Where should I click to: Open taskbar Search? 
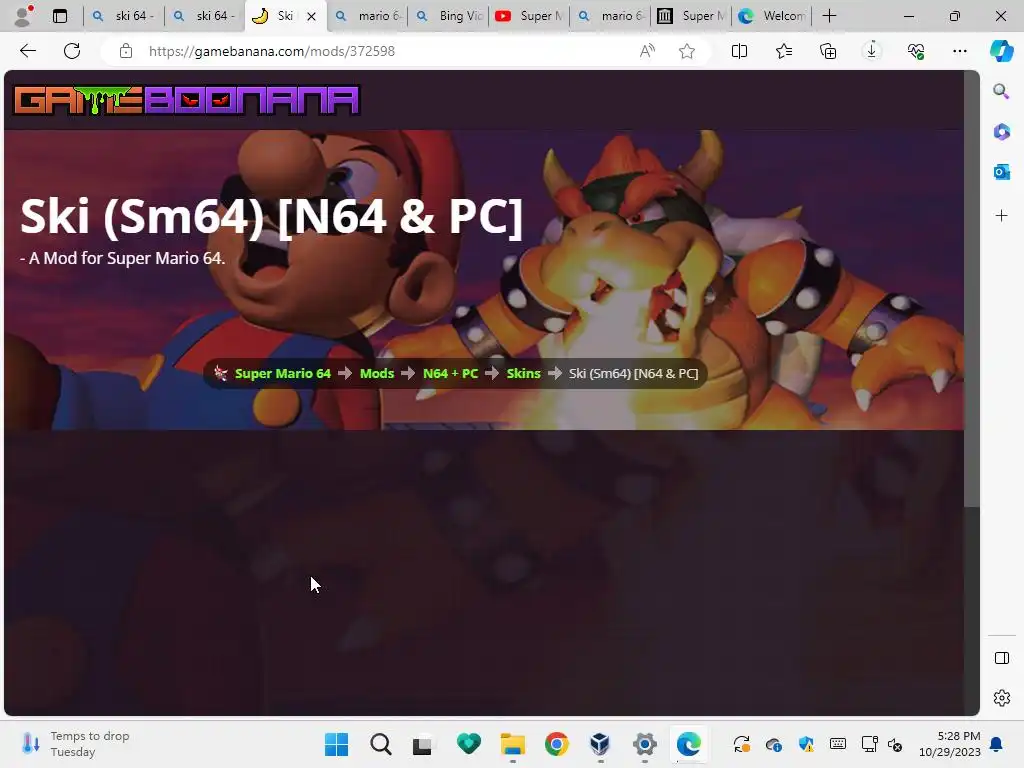pos(381,744)
